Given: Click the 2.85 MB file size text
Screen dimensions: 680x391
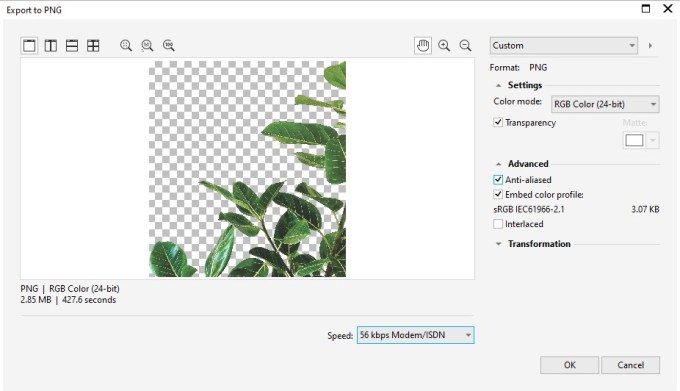Looking at the screenshot, I should click(36, 300).
